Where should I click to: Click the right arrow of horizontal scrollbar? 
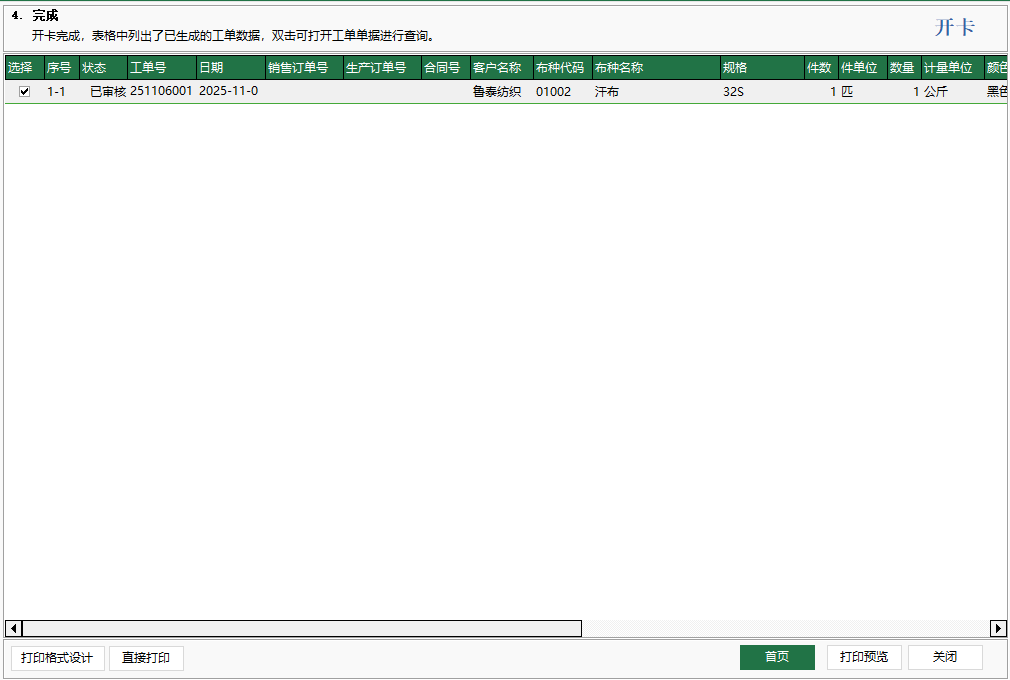pyautogui.click(x=999, y=628)
